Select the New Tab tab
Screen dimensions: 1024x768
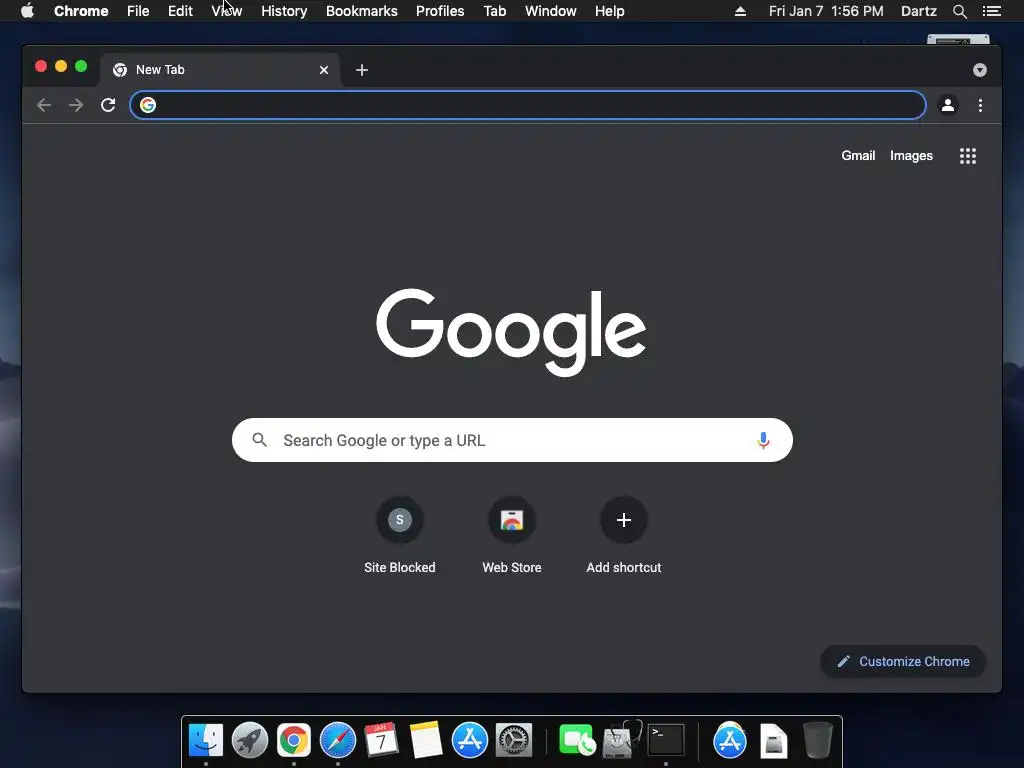point(220,70)
